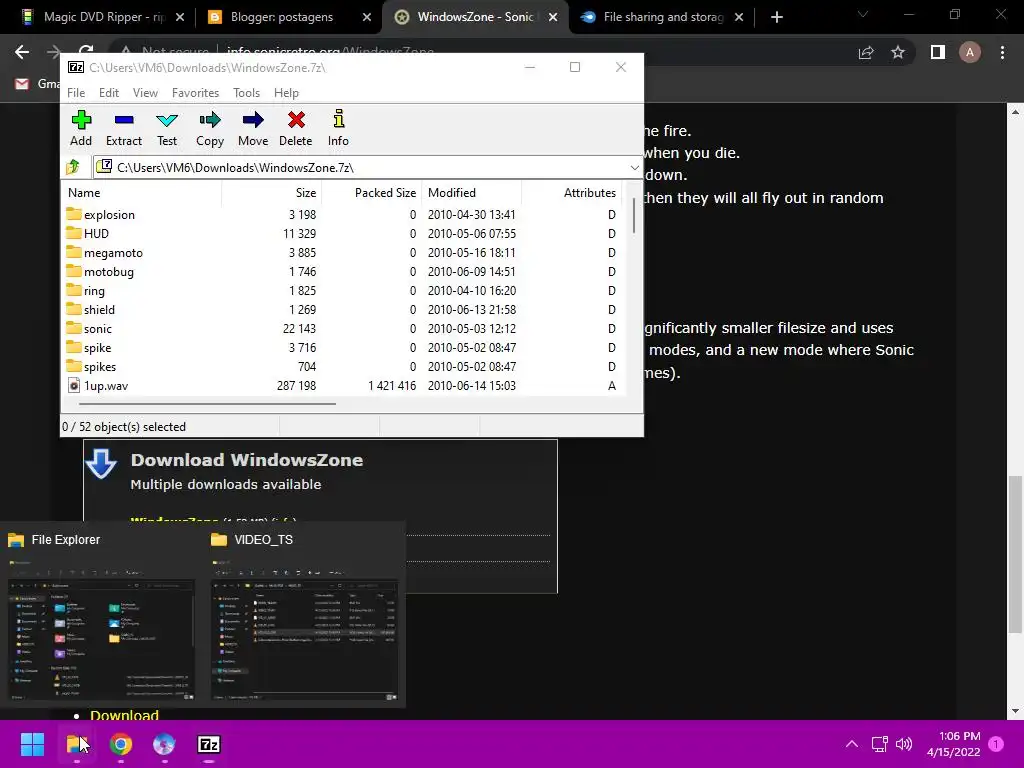Click the volume speaker tray icon
This screenshot has height=768, width=1024.
(904, 744)
